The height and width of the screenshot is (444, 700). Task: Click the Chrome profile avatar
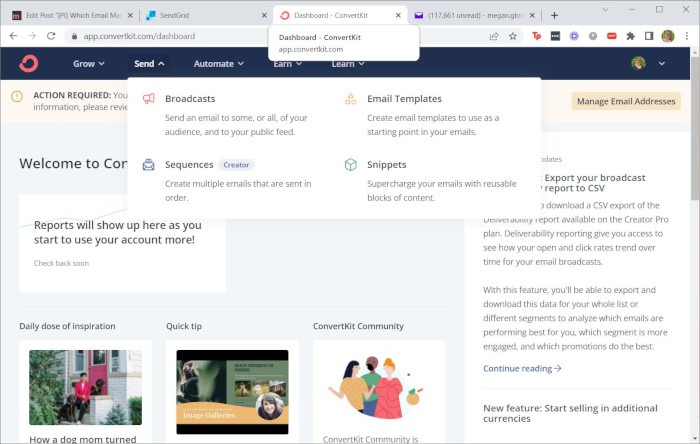tap(668, 36)
